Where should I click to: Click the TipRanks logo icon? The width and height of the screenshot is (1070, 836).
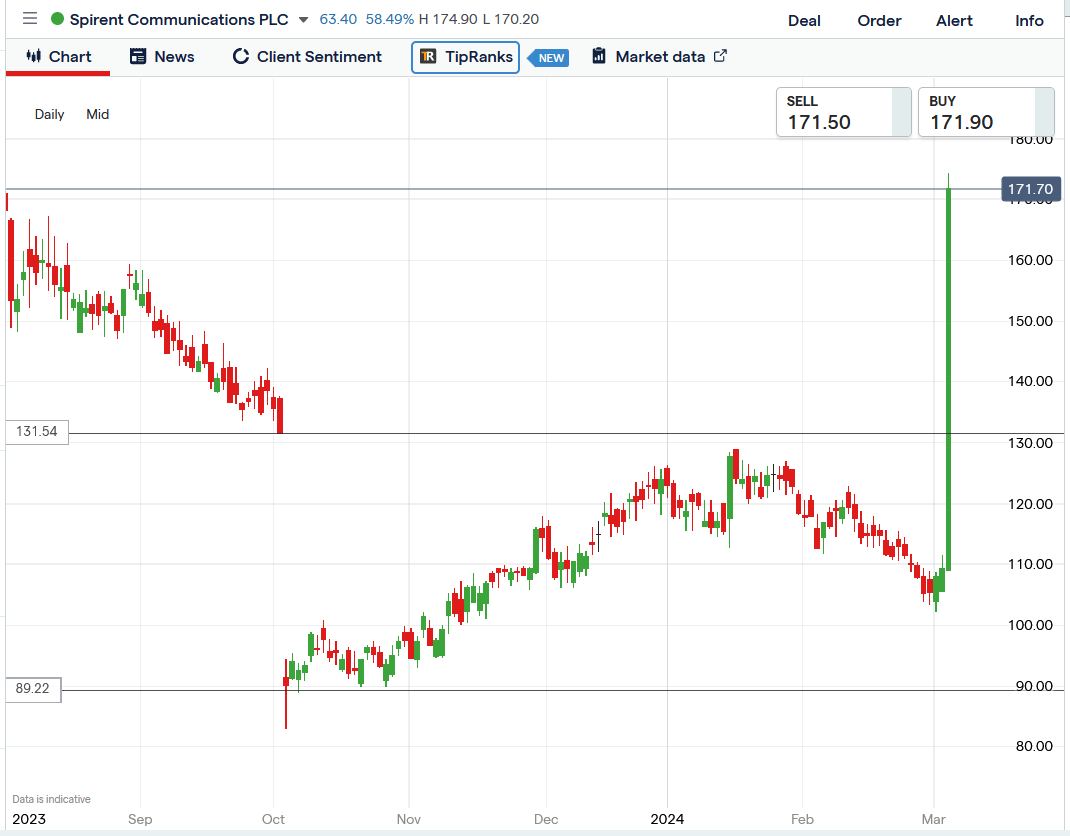point(428,57)
